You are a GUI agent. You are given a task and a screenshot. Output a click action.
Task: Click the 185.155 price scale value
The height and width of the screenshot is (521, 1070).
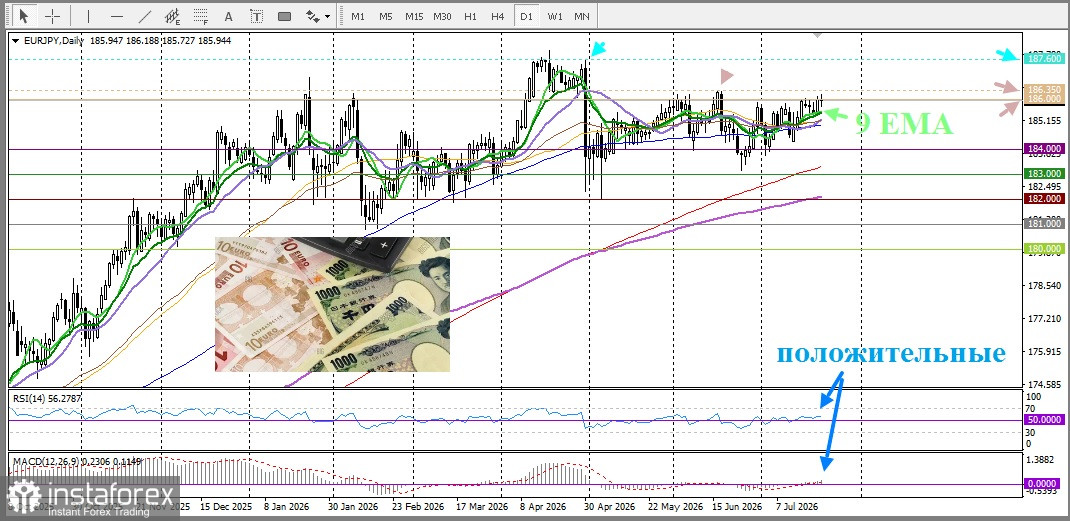pos(1043,121)
